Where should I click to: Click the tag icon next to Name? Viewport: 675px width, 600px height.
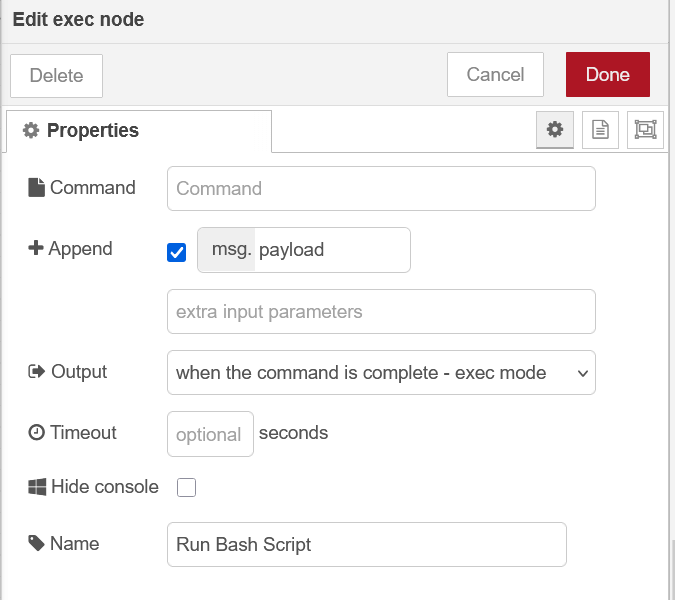[x=37, y=543]
